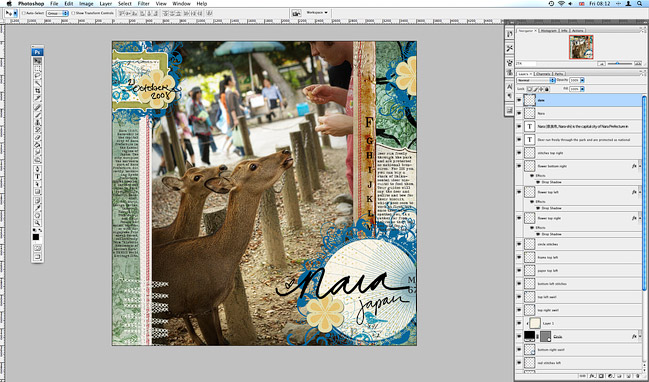This screenshot has height=382, width=649.
Task: Click the trash icon in Layers panel
Action: click(x=637, y=376)
